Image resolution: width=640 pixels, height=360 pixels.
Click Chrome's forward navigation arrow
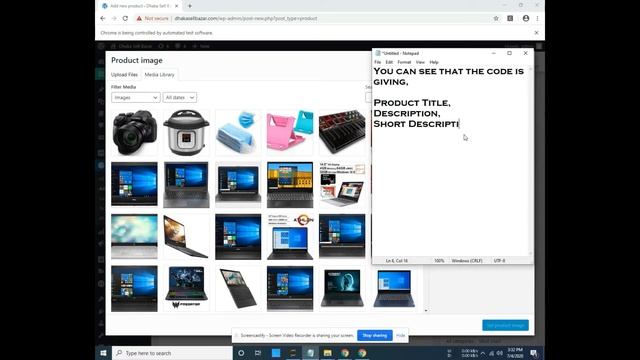pos(114,18)
